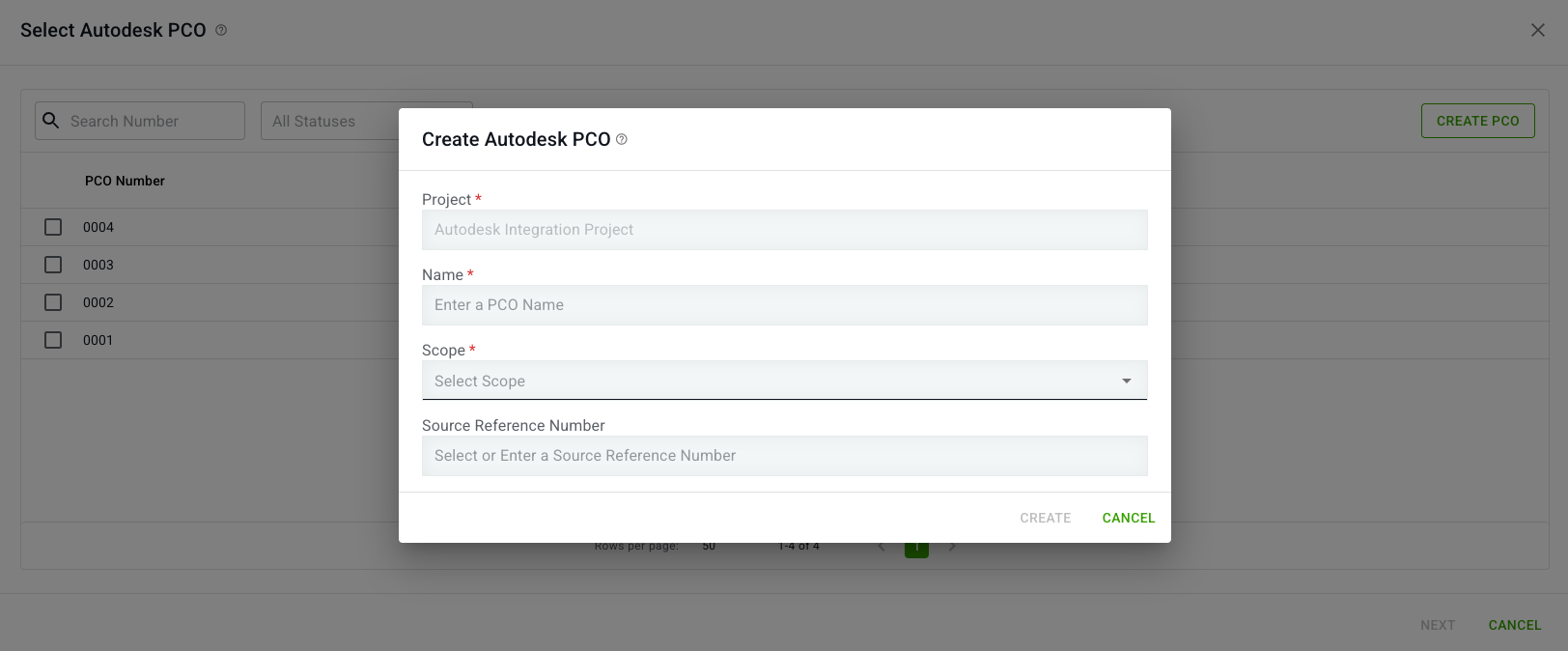Check the box next to PCO 0002
The width and height of the screenshot is (1568, 651).
[x=53, y=302]
